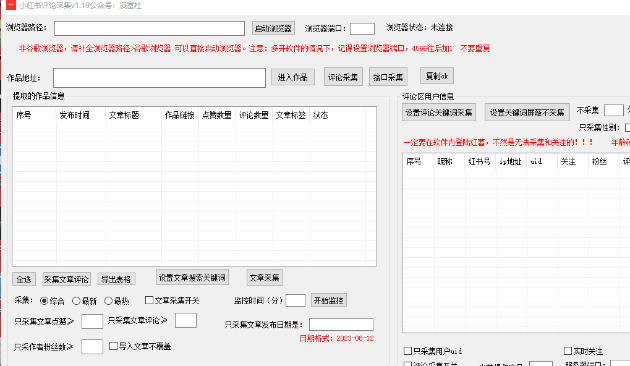
Task: Click the 文章采集 article collection button
Action: click(x=264, y=278)
